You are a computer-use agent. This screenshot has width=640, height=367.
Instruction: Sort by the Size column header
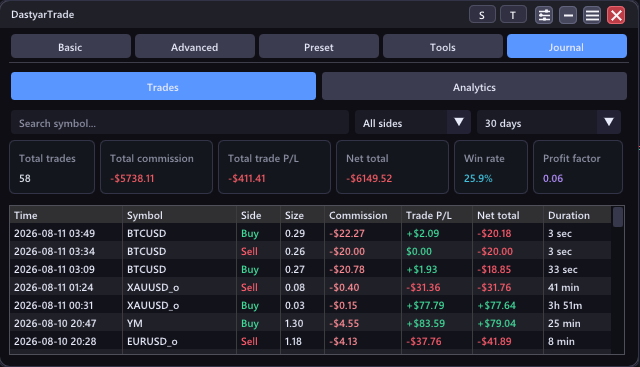tap(302, 215)
